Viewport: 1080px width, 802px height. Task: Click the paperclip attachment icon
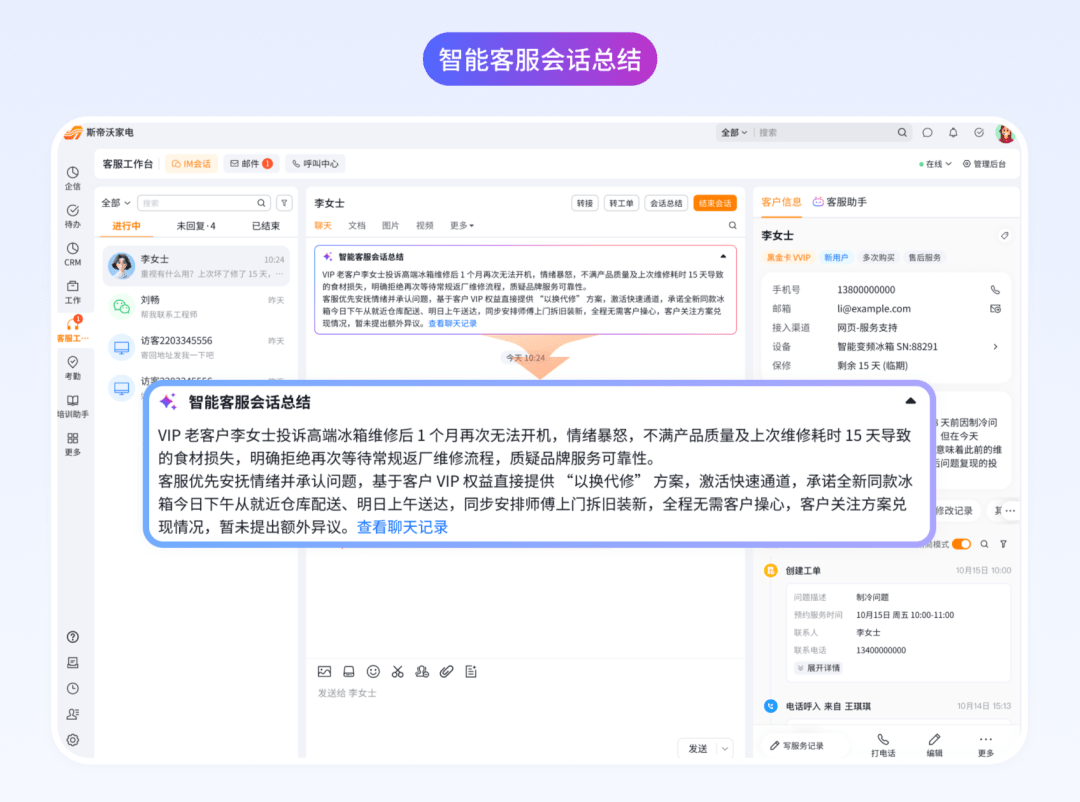coord(446,671)
